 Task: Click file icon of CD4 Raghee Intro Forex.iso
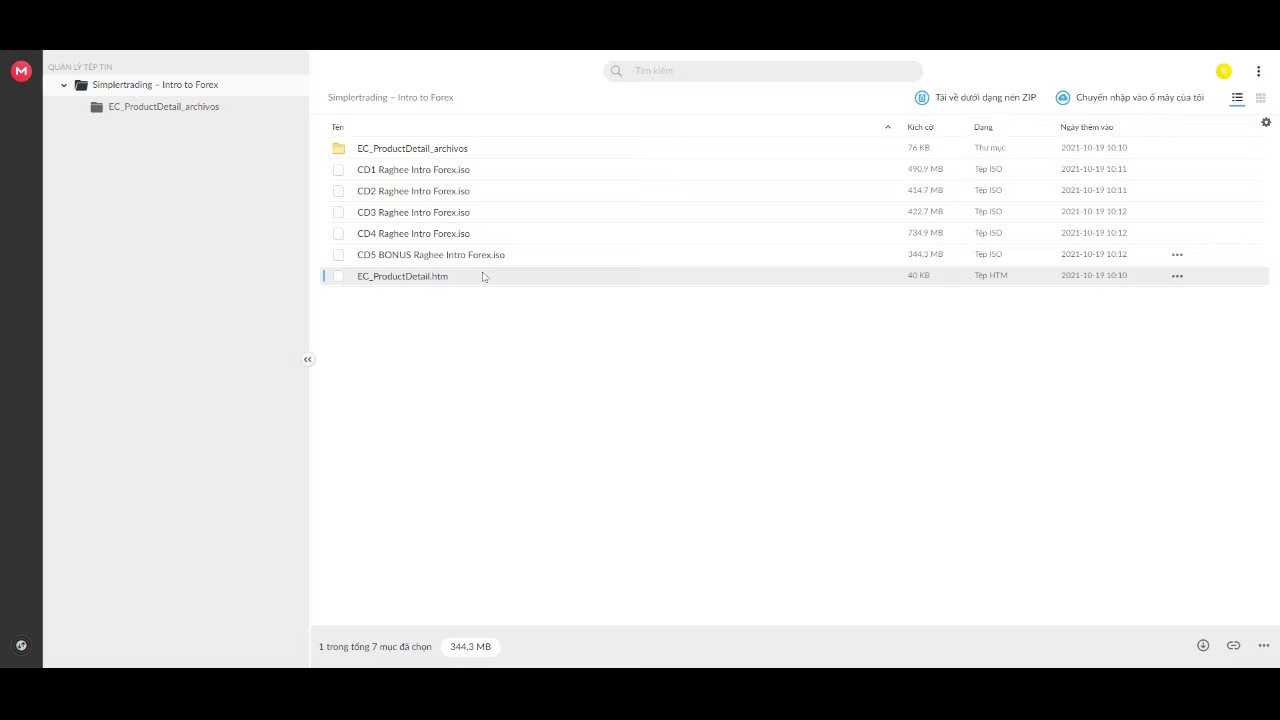tap(338, 234)
